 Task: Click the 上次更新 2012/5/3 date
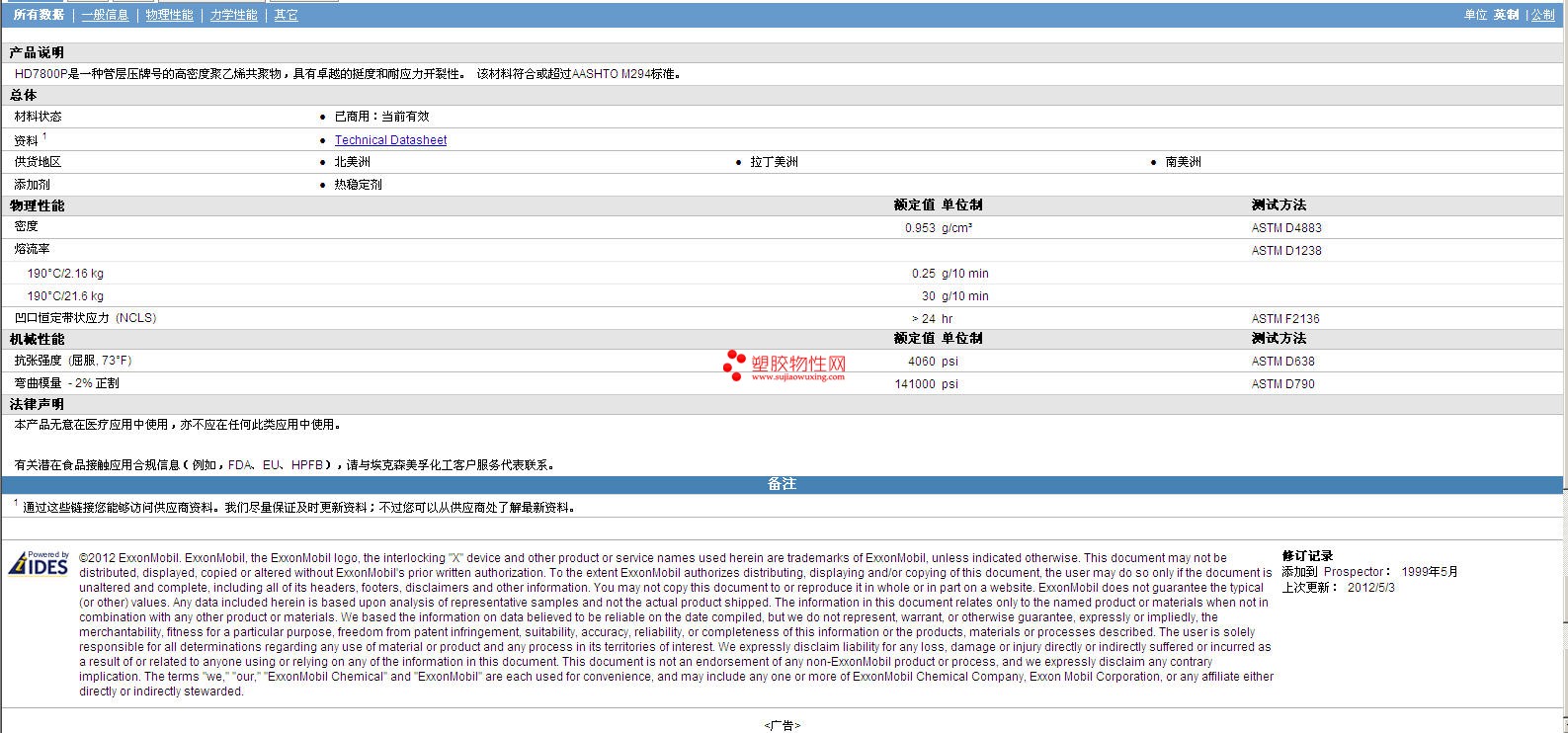(1339, 587)
